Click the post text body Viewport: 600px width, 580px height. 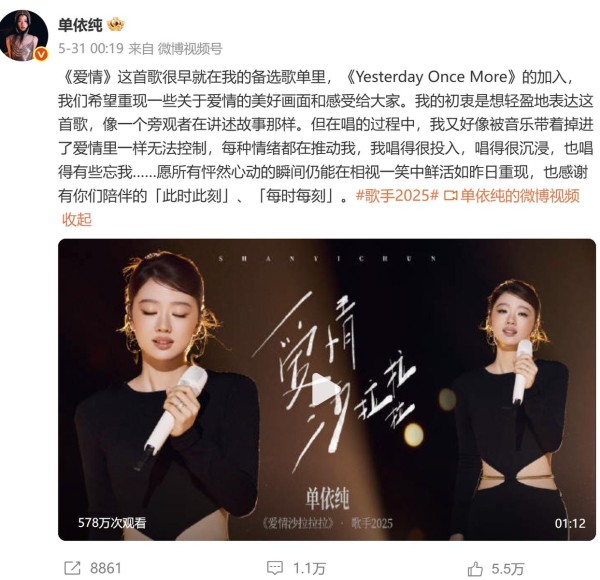[x=325, y=136]
